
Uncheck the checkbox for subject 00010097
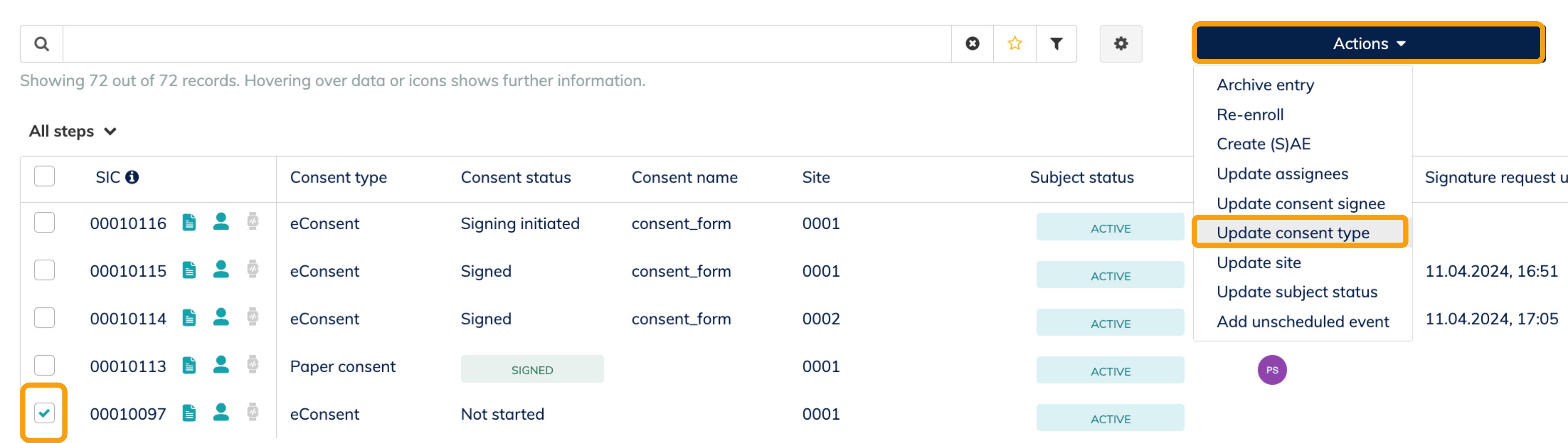(45, 413)
